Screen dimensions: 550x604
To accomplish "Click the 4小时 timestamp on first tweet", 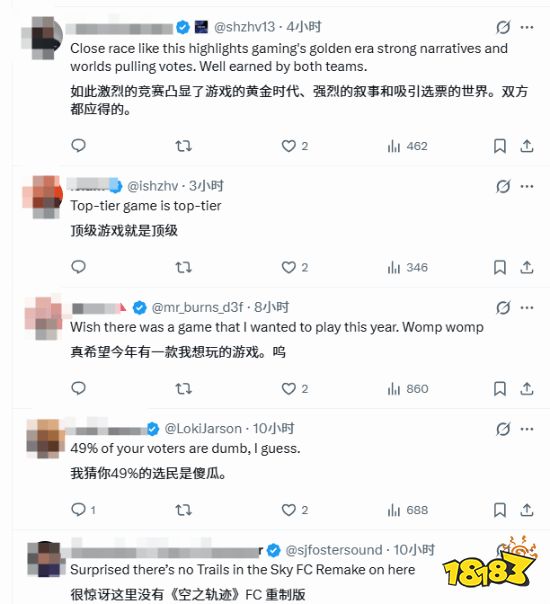I will click(x=304, y=27).
